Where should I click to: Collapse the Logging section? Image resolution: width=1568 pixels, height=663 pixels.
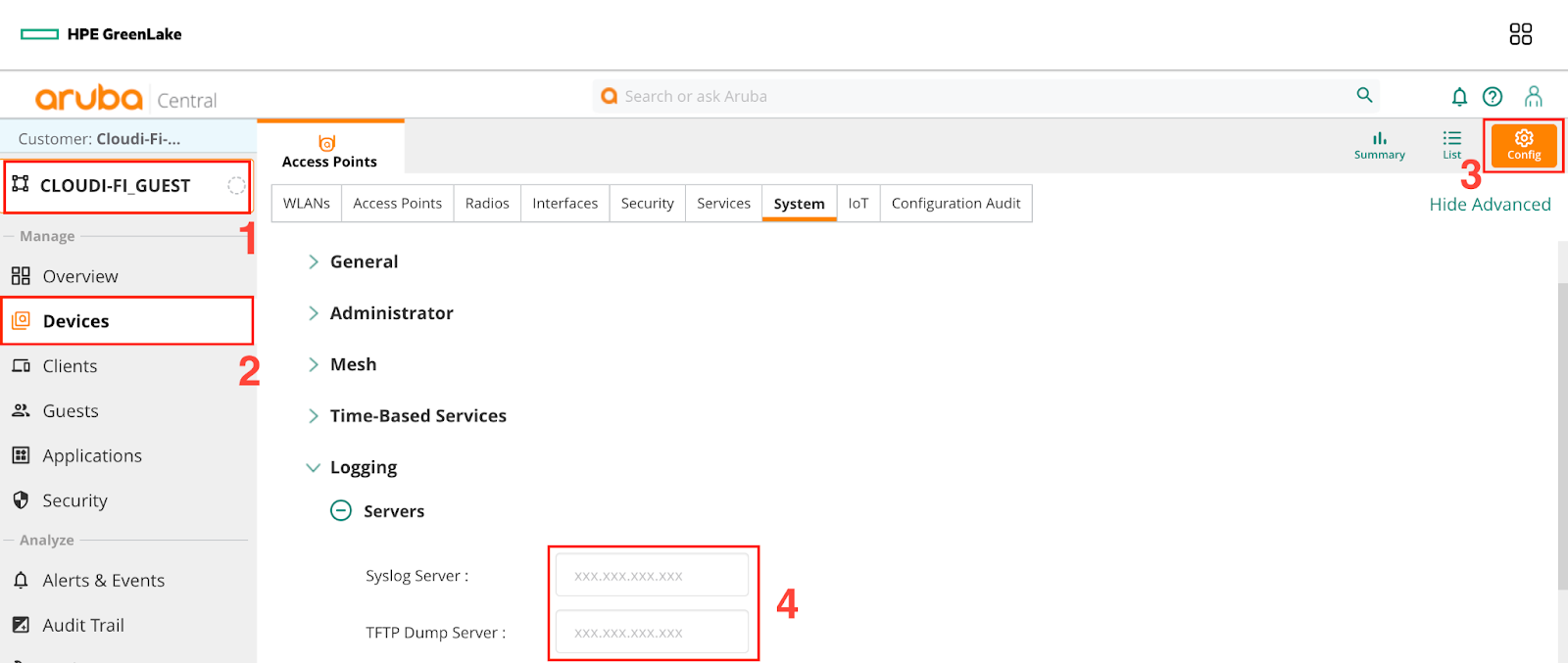[314, 468]
